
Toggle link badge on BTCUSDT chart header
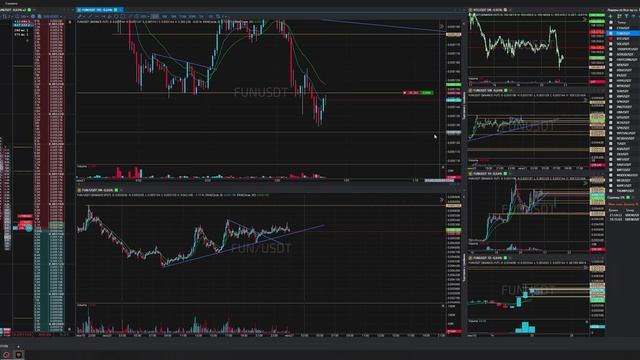(x=505, y=10)
